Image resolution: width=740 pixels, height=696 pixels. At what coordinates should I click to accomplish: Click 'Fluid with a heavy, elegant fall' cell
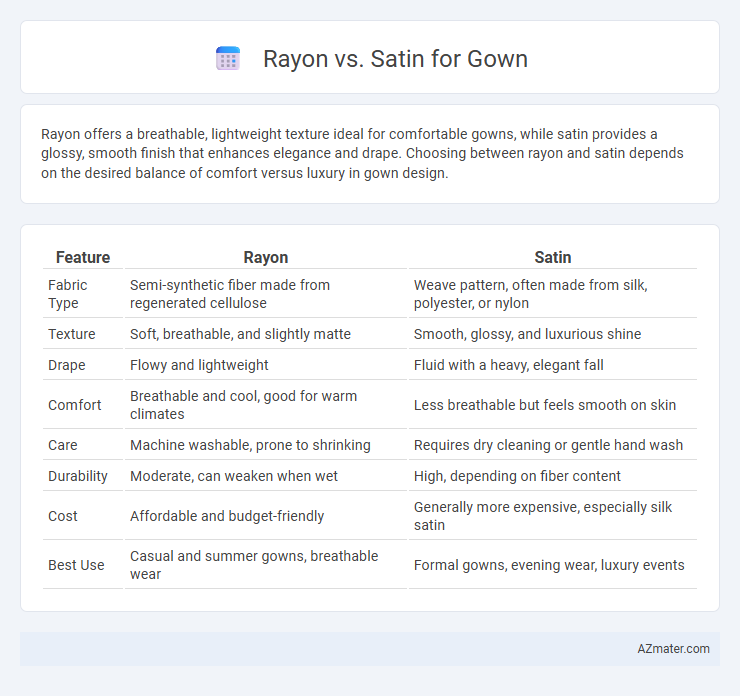[553, 365]
